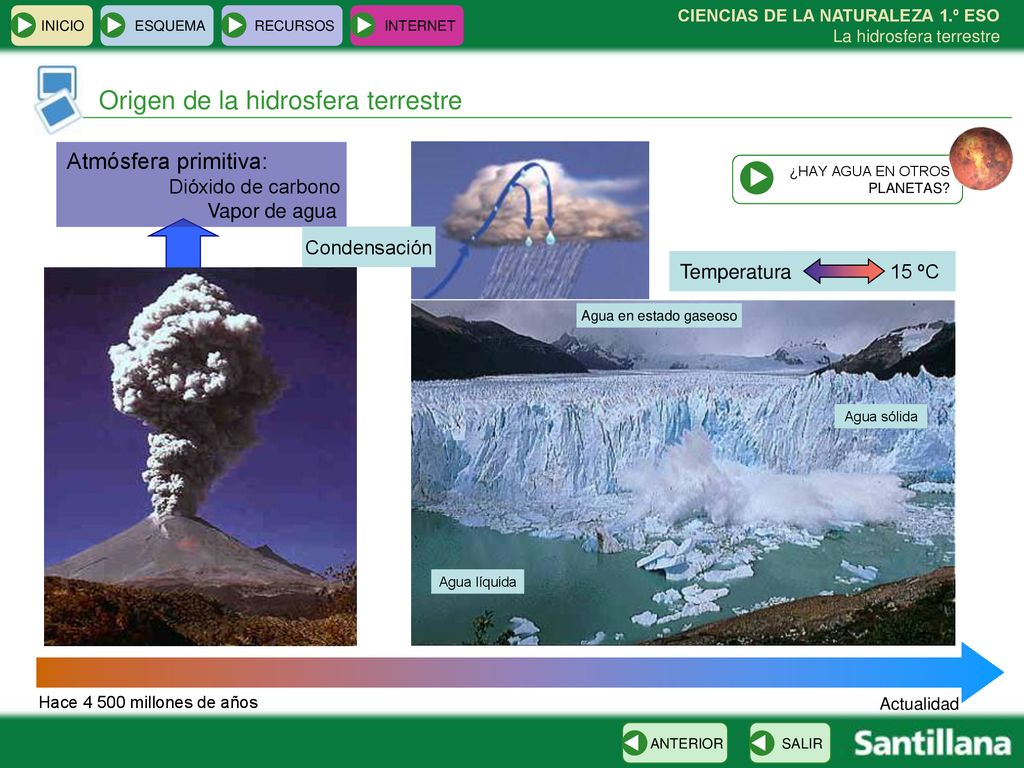Click the blue arrowhead of the timeline
This screenshot has height=768, width=1024.
(x=982, y=672)
